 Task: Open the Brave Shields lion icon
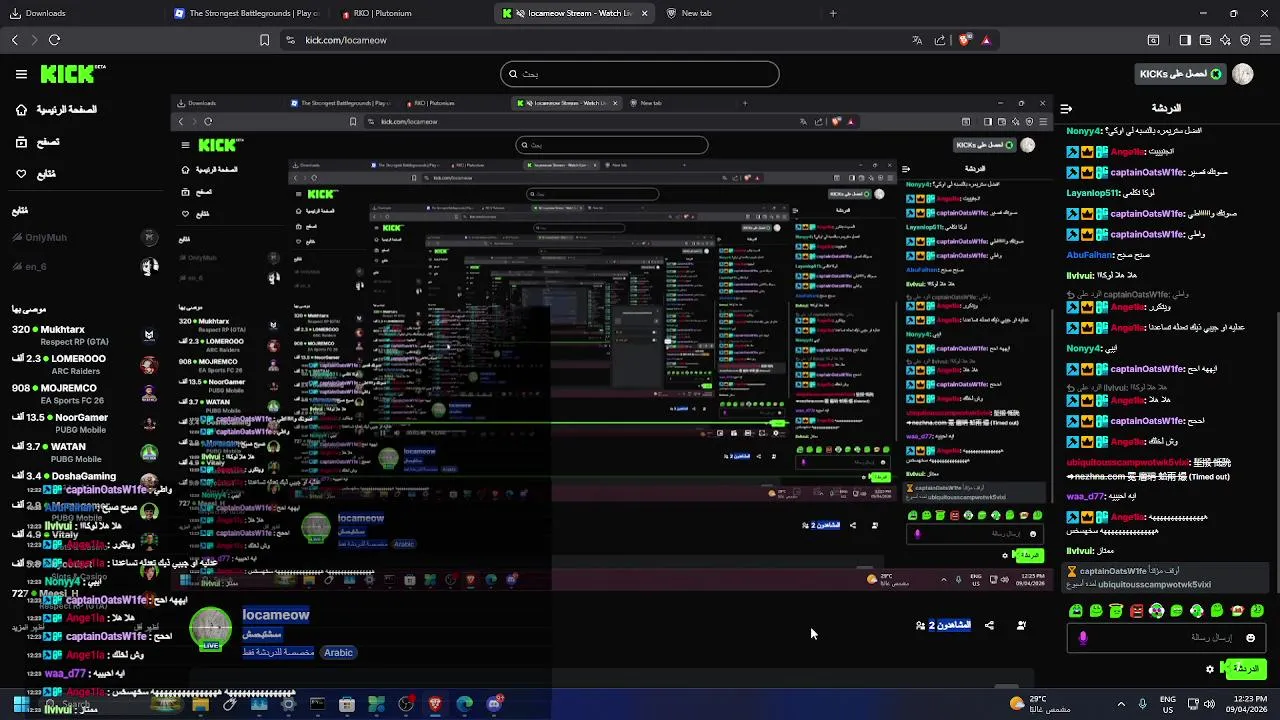click(964, 40)
